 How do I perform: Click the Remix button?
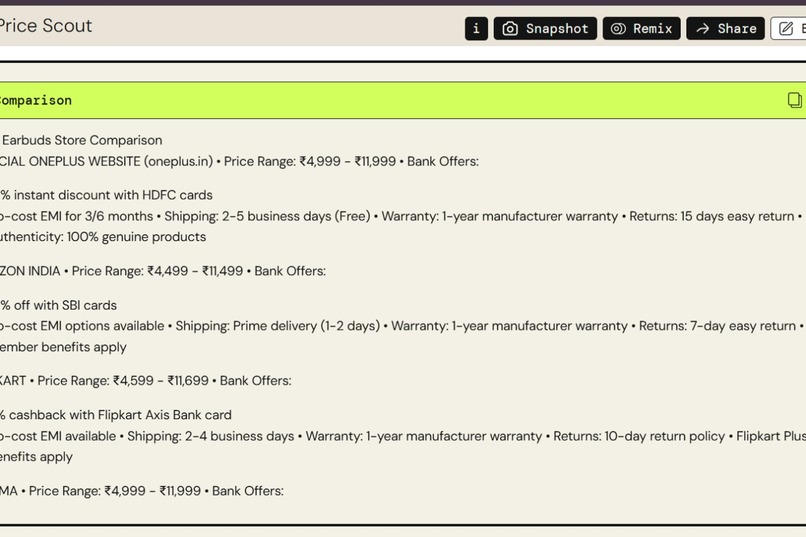641,28
